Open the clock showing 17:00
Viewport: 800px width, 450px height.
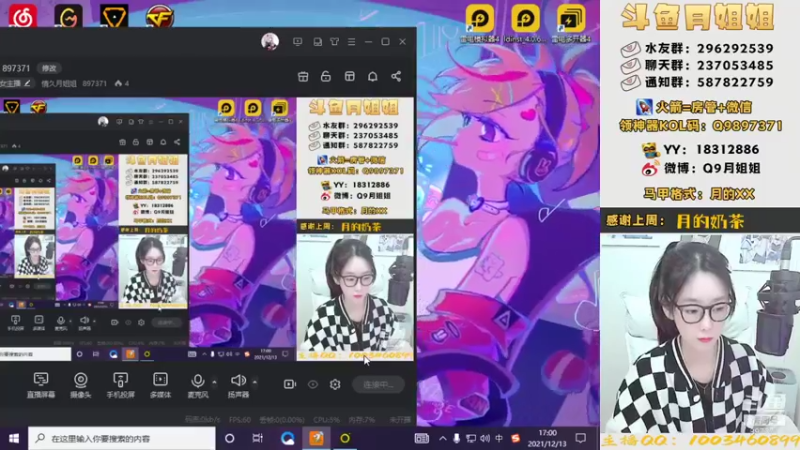[x=547, y=438]
